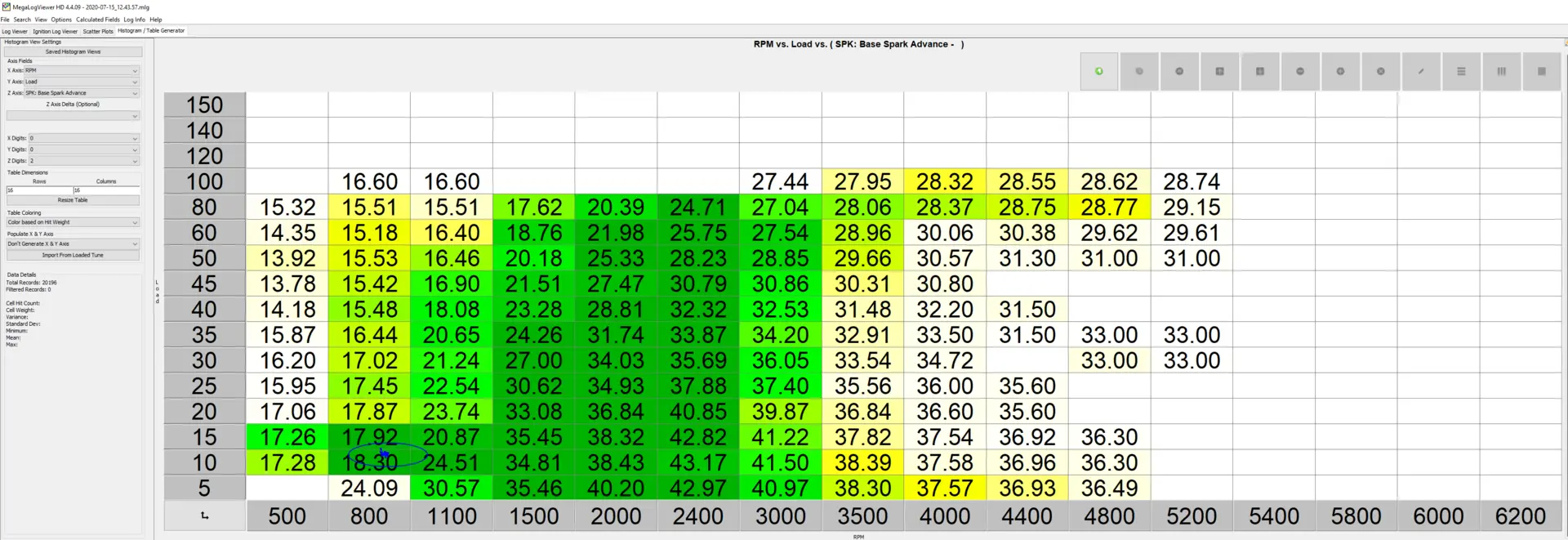The width and height of the screenshot is (1568, 540).
Task: Open the X Axis RPM dropdown
Action: coord(82,70)
